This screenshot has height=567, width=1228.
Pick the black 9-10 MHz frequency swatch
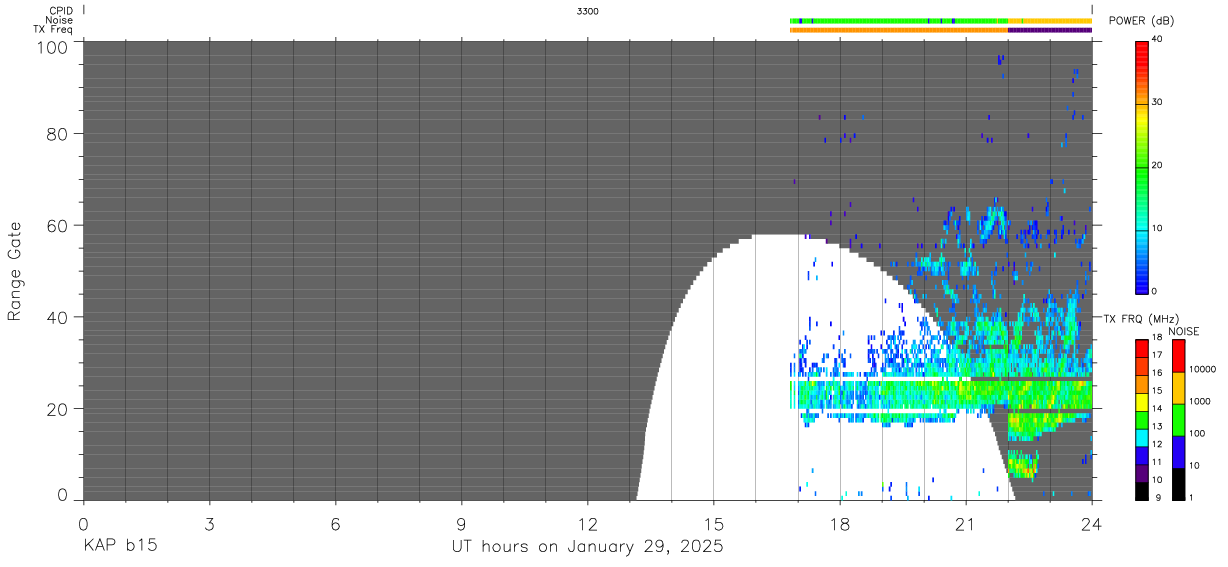click(1142, 490)
